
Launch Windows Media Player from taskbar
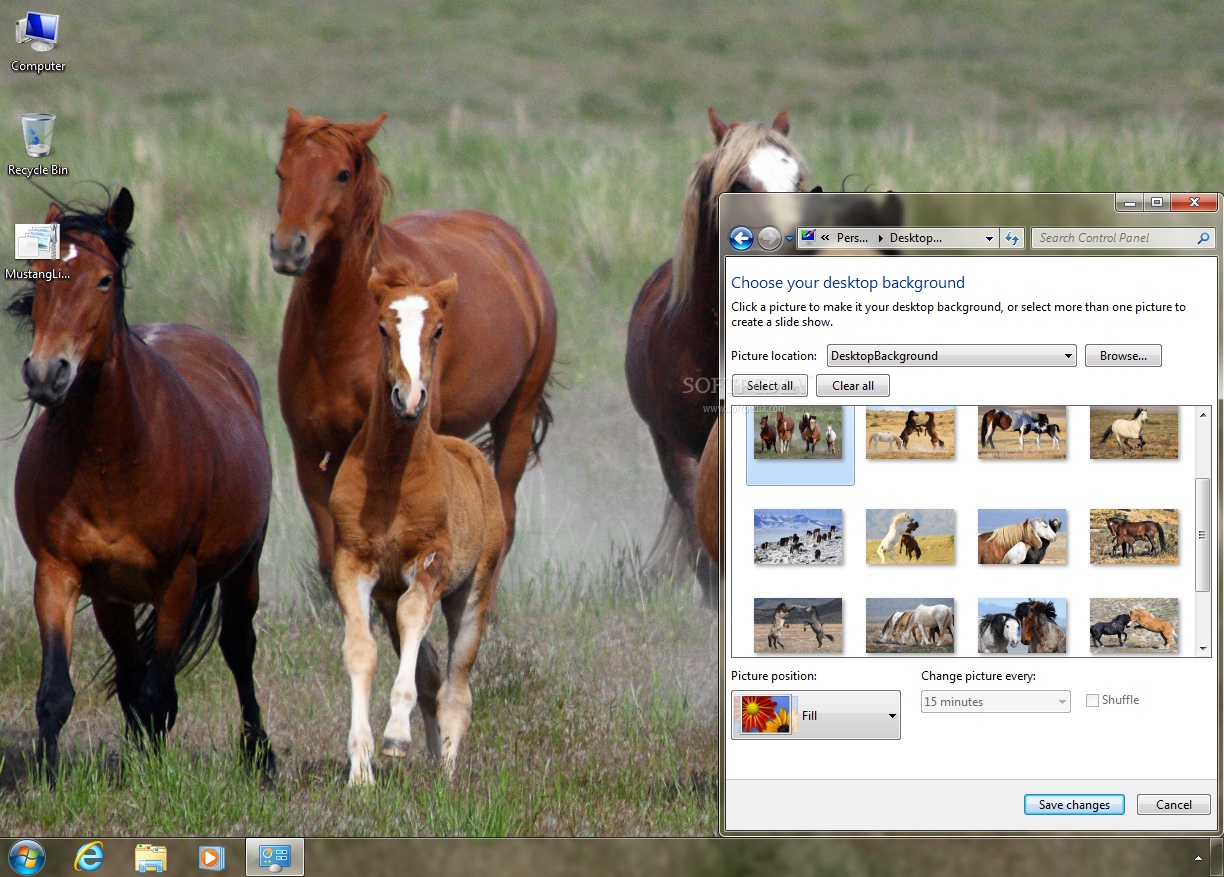[211, 857]
